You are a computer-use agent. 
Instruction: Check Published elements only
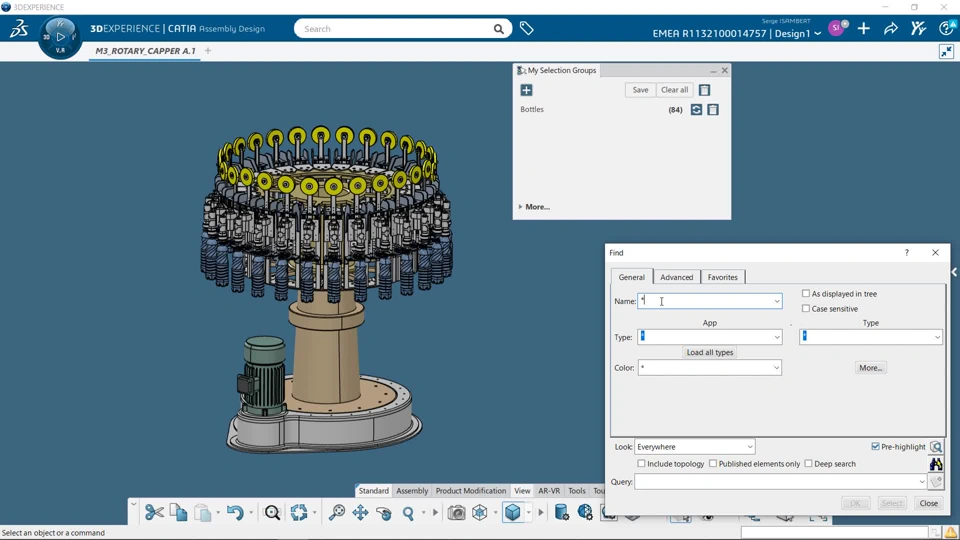tap(713, 463)
